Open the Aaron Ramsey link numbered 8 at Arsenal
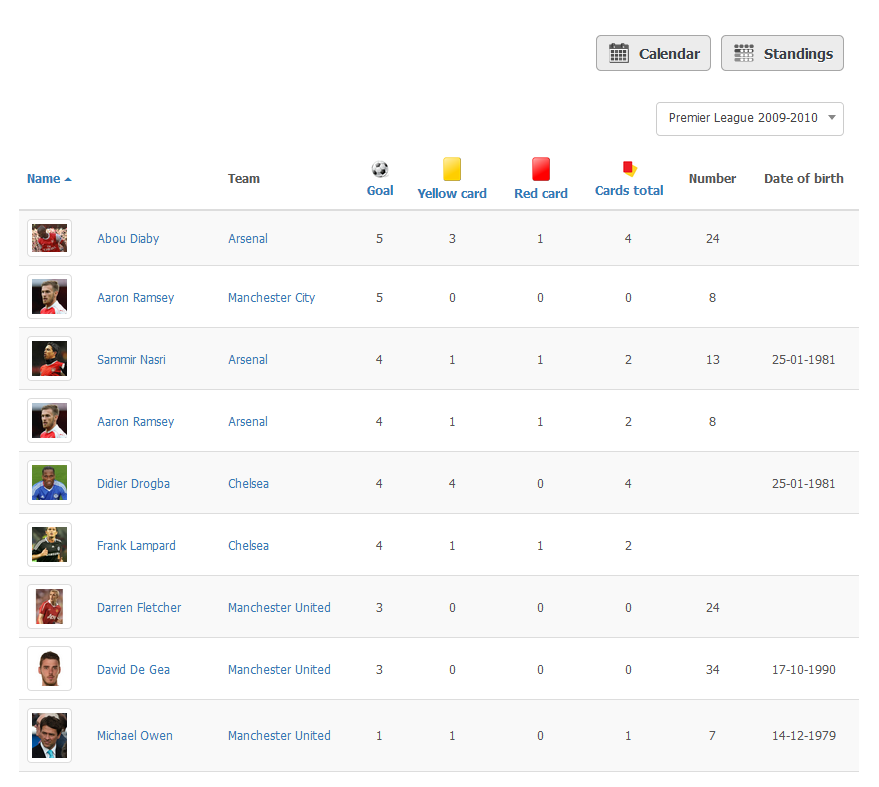879x787 pixels. click(136, 422)
